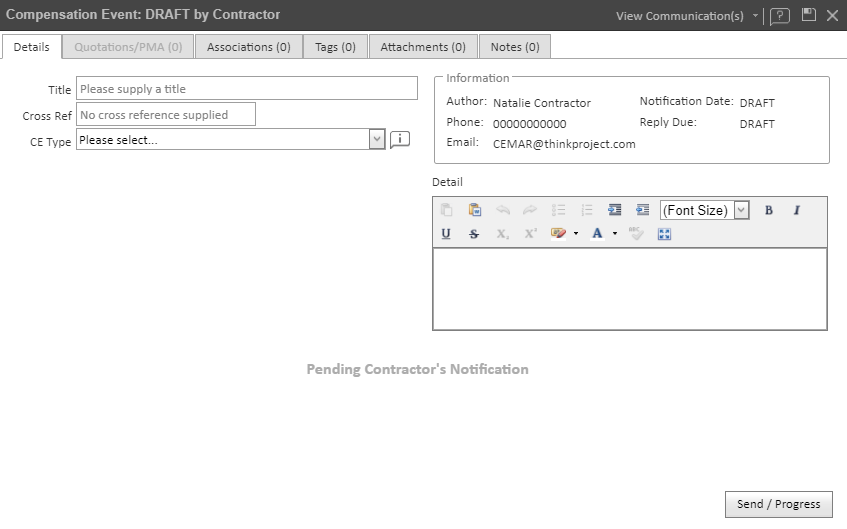Click the Paste from Word icon
Image resolution: width=847 pixels, height=529 pixels.
475,210
